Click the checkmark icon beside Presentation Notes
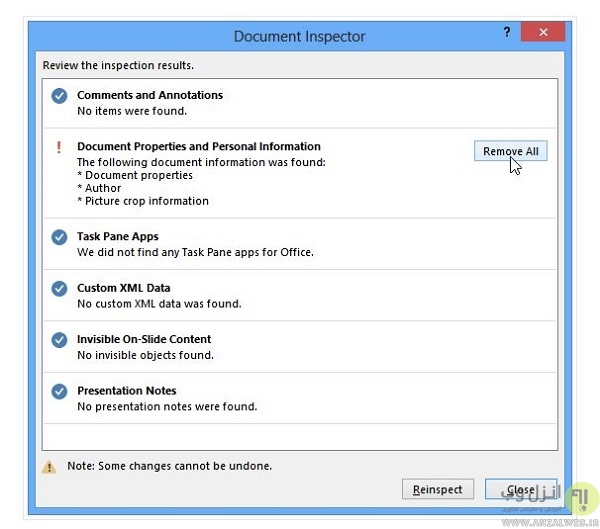 (x=59, y=391)
